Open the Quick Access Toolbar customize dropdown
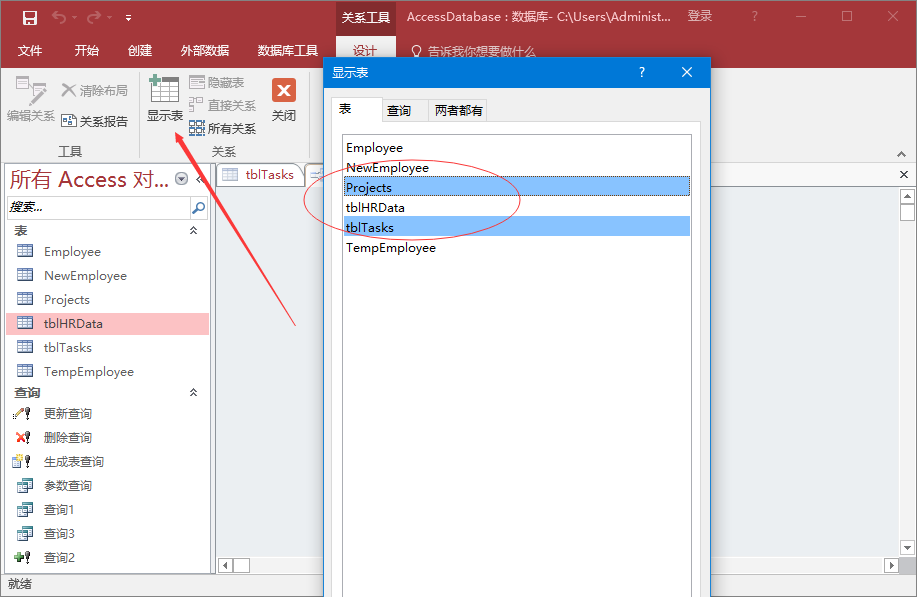Image resolution: width=917 pixels, height=597 pixels. pyautogui.click(x=129, y=18)
